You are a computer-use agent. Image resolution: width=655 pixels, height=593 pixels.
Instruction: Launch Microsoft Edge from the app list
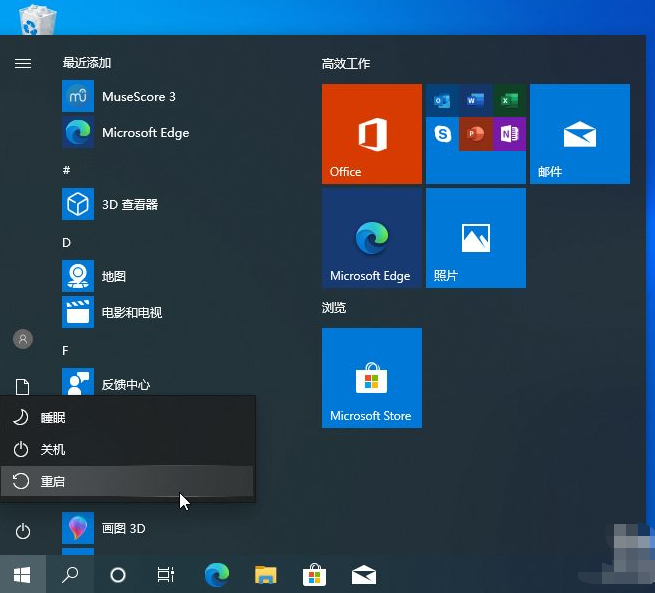pos(144,133)
